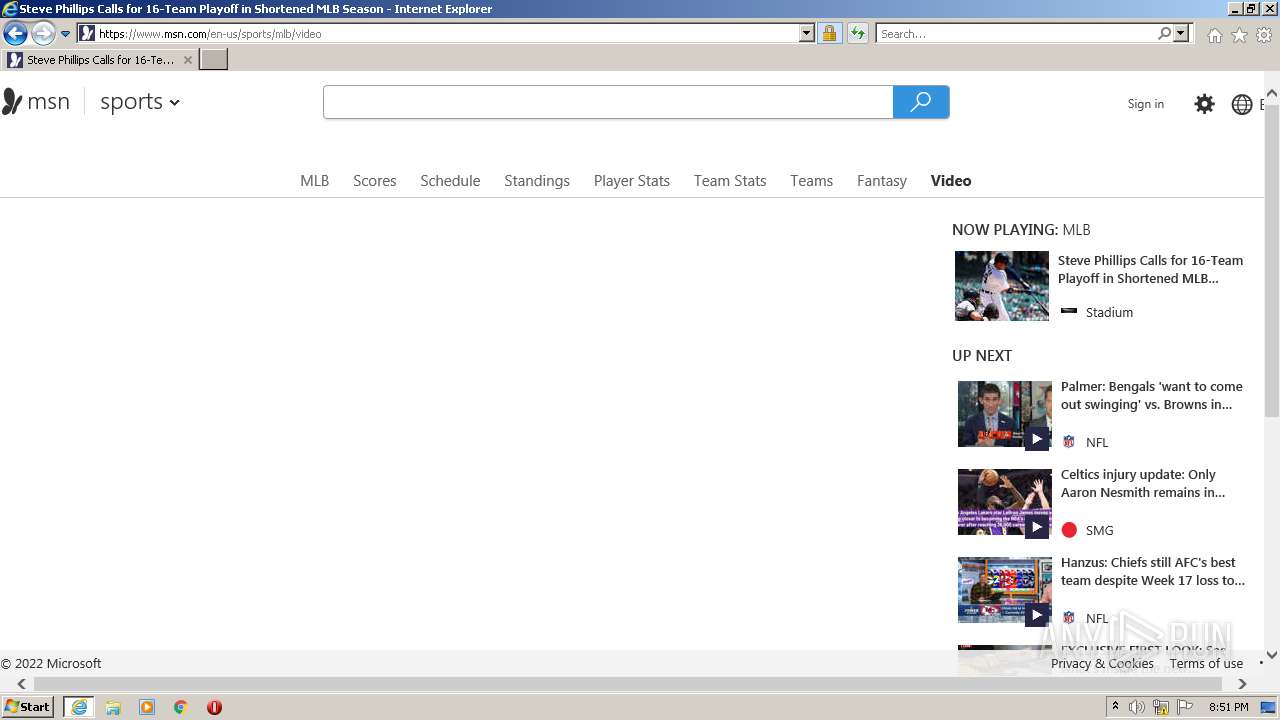Open a new blank tab

point(214,60)
